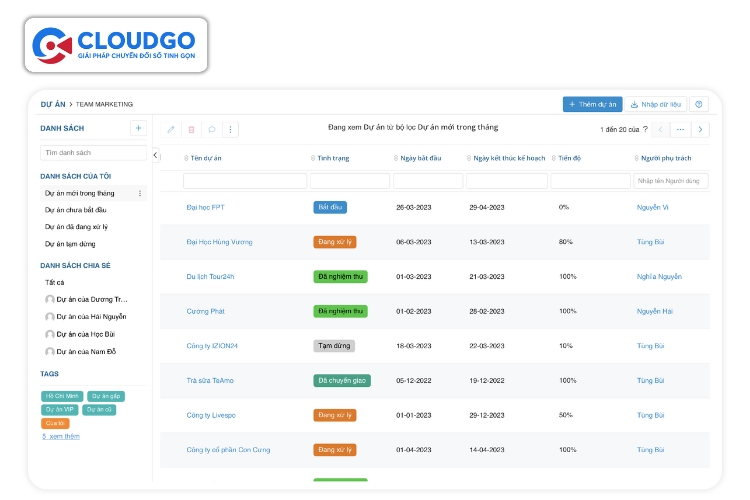The width and height of the screenshot is (750, 500).
Task: Open the 'Đại học FPT' project link
Action: click(206, 207)
